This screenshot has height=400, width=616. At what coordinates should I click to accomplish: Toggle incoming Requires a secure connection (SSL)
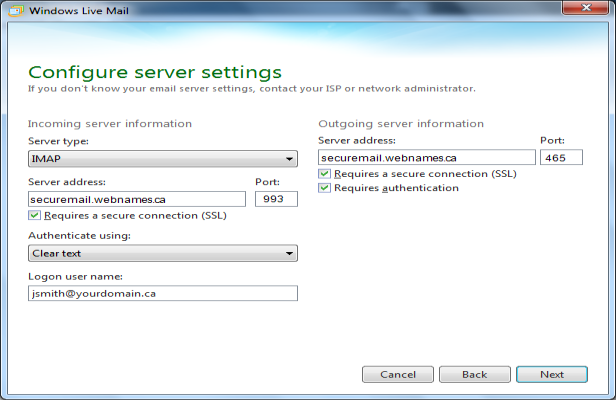coord(35,215)
